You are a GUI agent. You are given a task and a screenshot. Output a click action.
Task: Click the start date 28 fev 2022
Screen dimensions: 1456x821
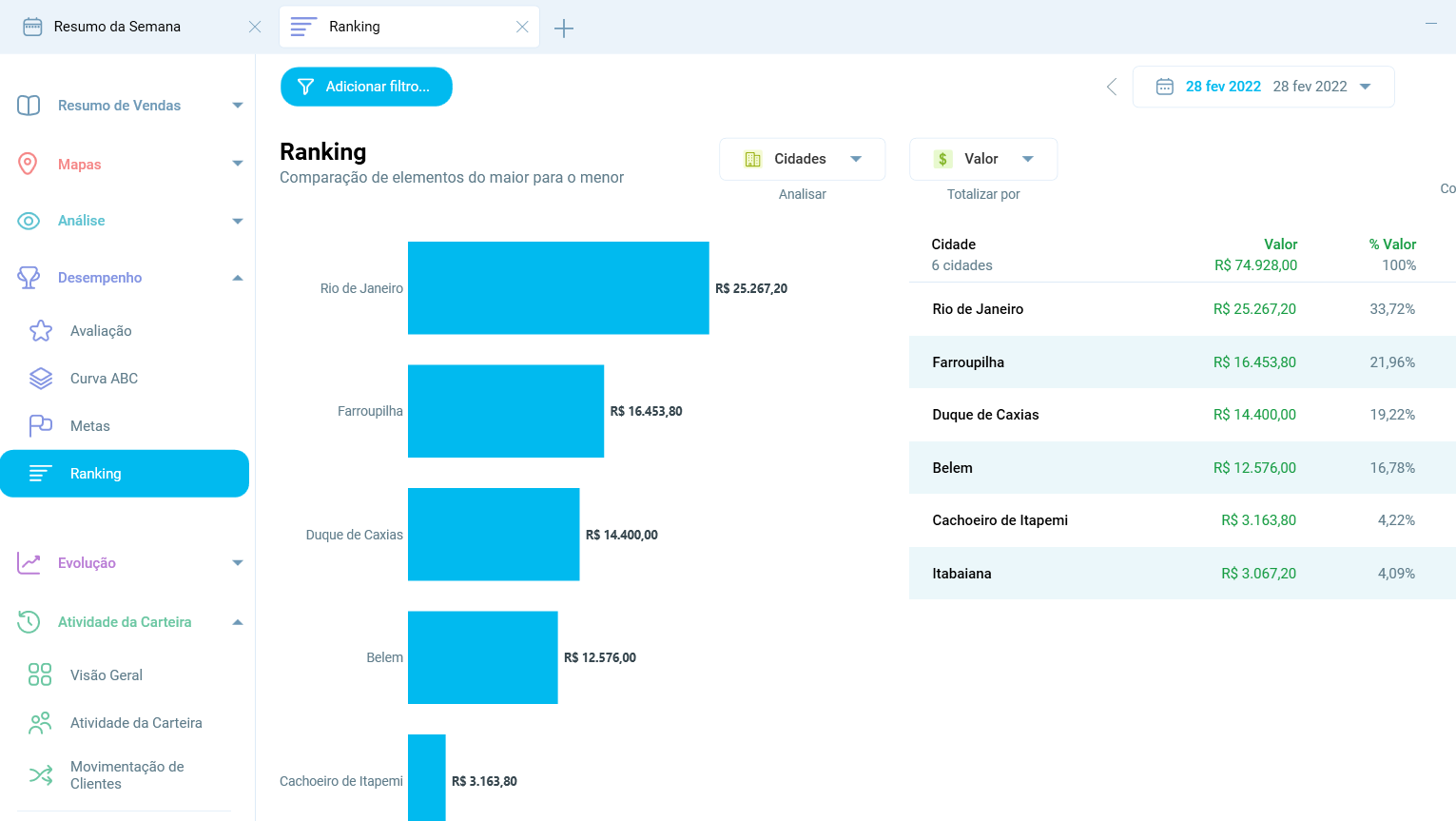pyautogui.click(x=1223, y=87)
